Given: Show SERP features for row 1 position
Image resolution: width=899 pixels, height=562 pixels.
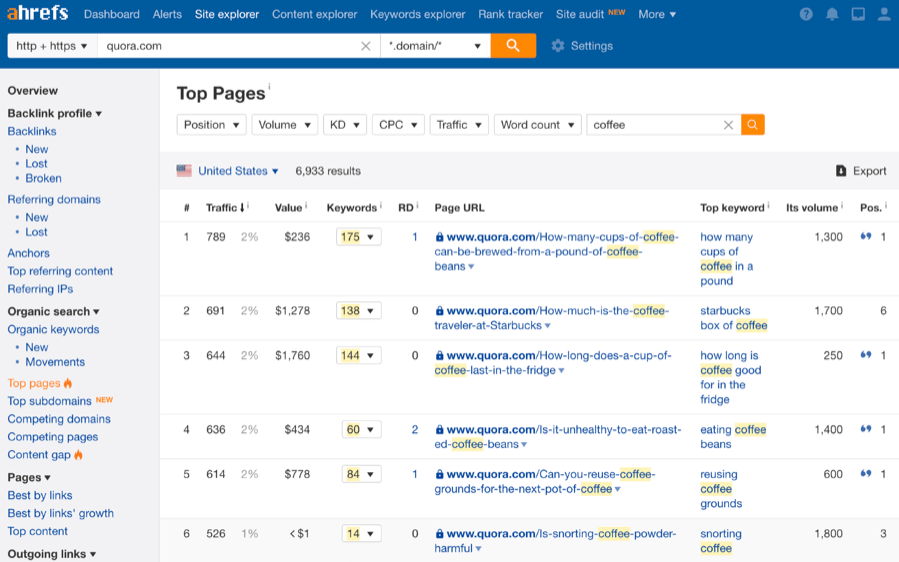Looking at the screenshot, I should point(866,236).
